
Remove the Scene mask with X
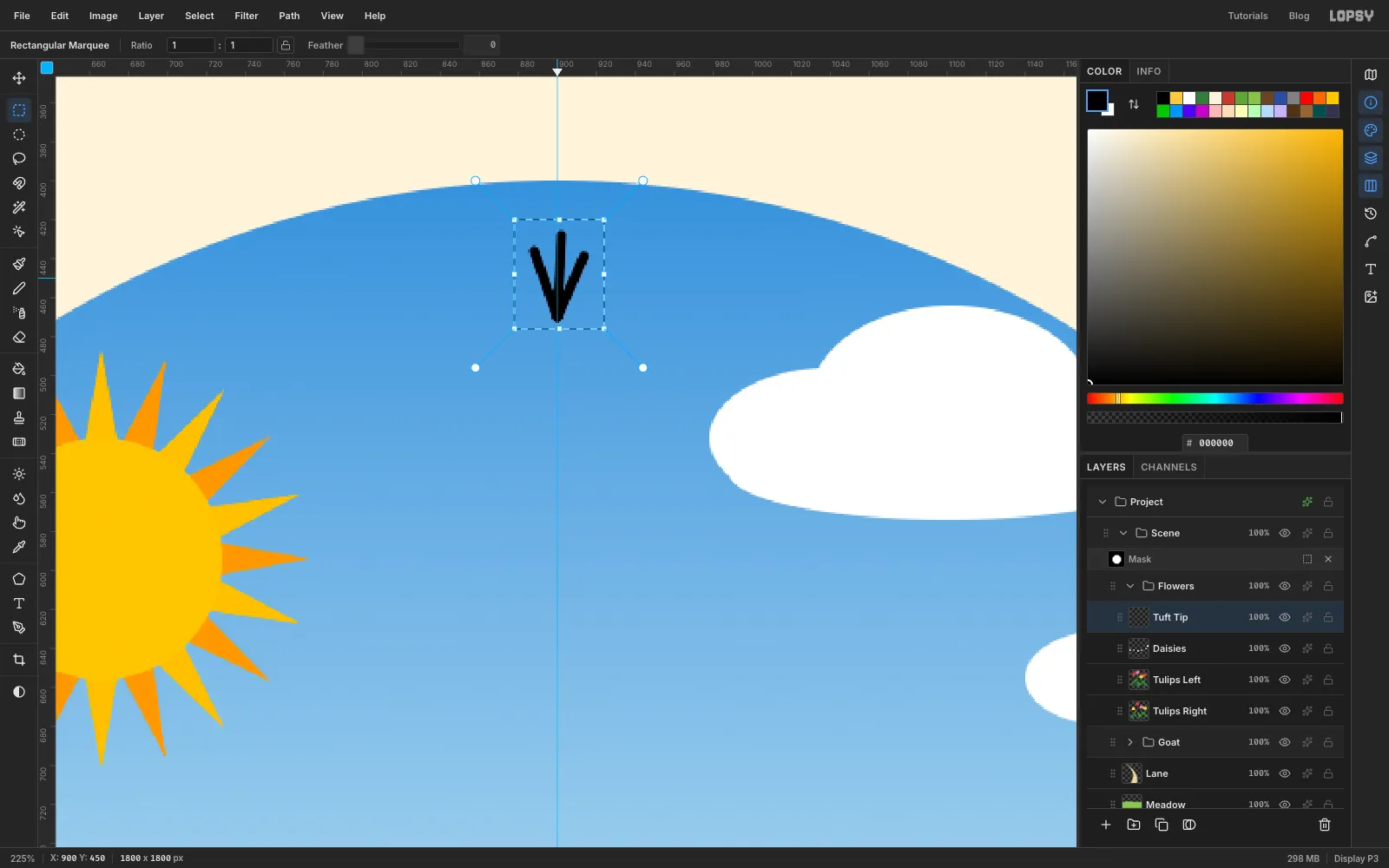click(1328, 559)
